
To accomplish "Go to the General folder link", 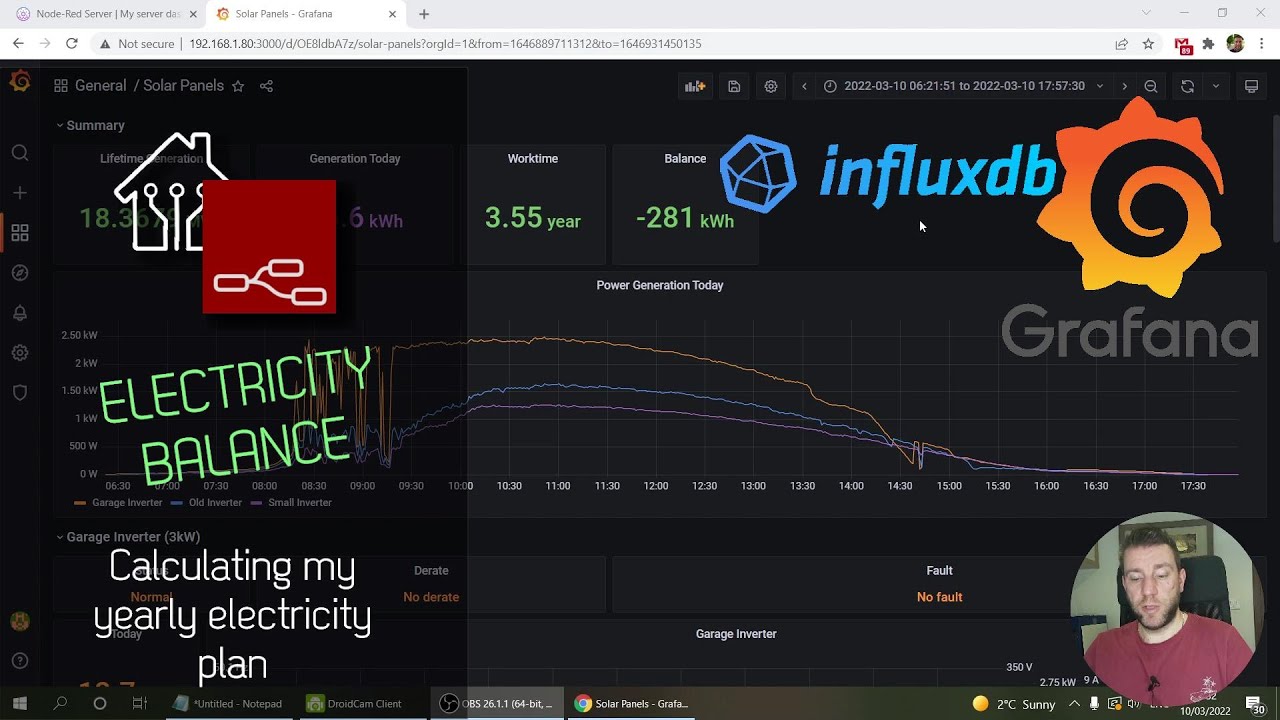I will [100, 86].
